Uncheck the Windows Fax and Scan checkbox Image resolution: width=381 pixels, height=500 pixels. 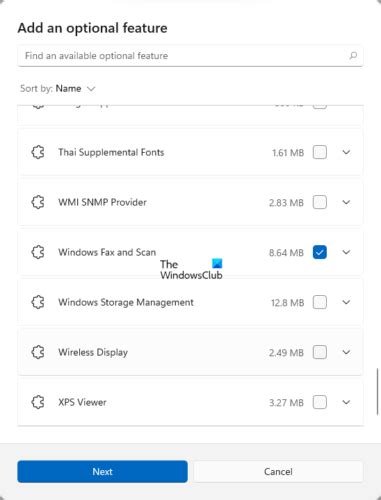pos(320,252)
